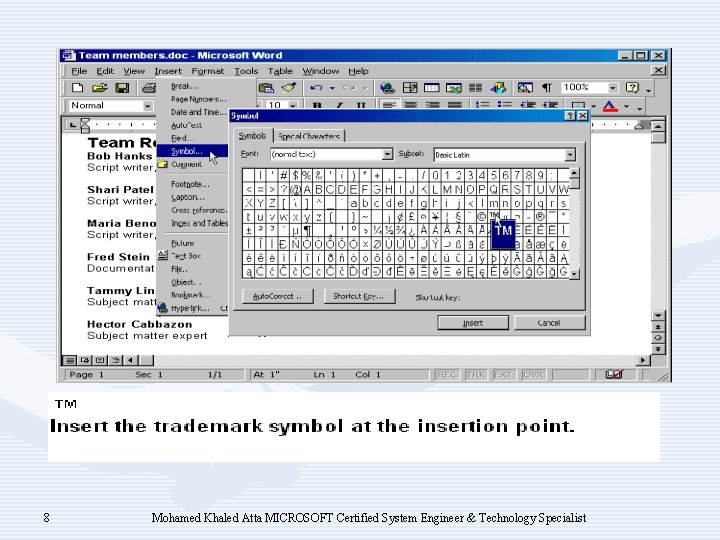The height and width of the screenshot is (540, 720).
Task: Expand the Undo history dropdown arrow
Action: coord(332,88)
